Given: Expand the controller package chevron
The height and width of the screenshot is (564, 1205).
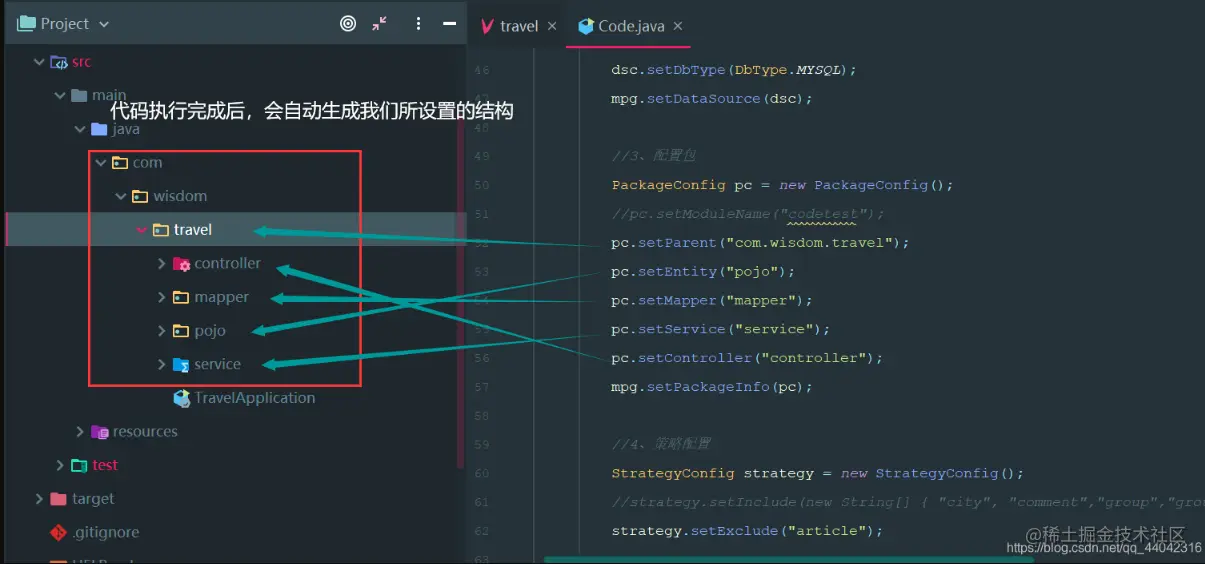Looking at the screenshot, I should [162, 264].
